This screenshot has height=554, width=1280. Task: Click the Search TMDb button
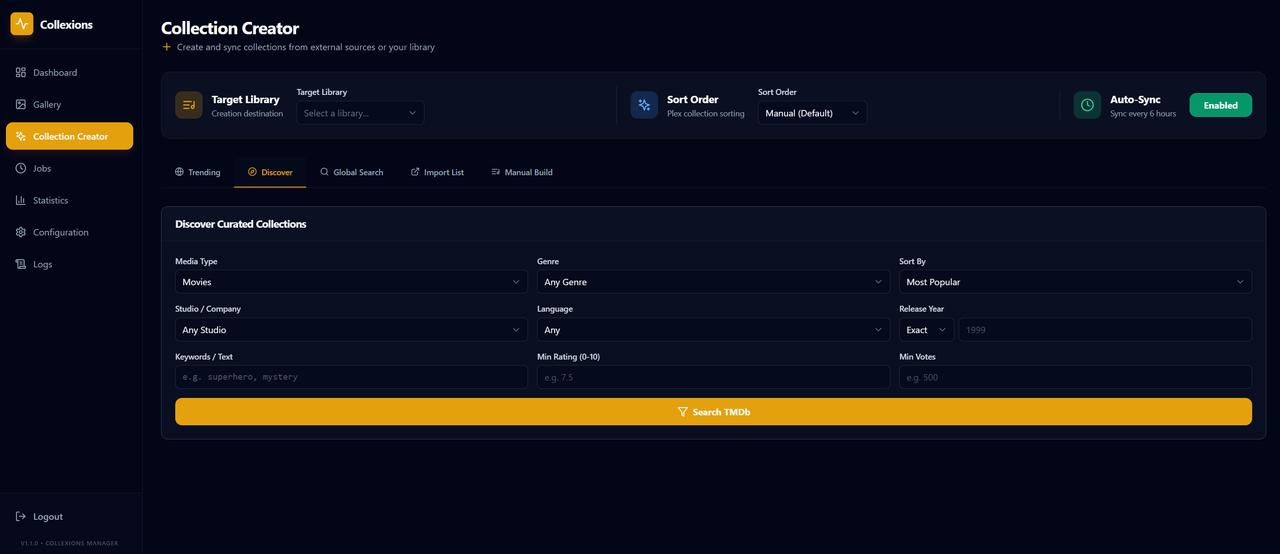(713, 412)
